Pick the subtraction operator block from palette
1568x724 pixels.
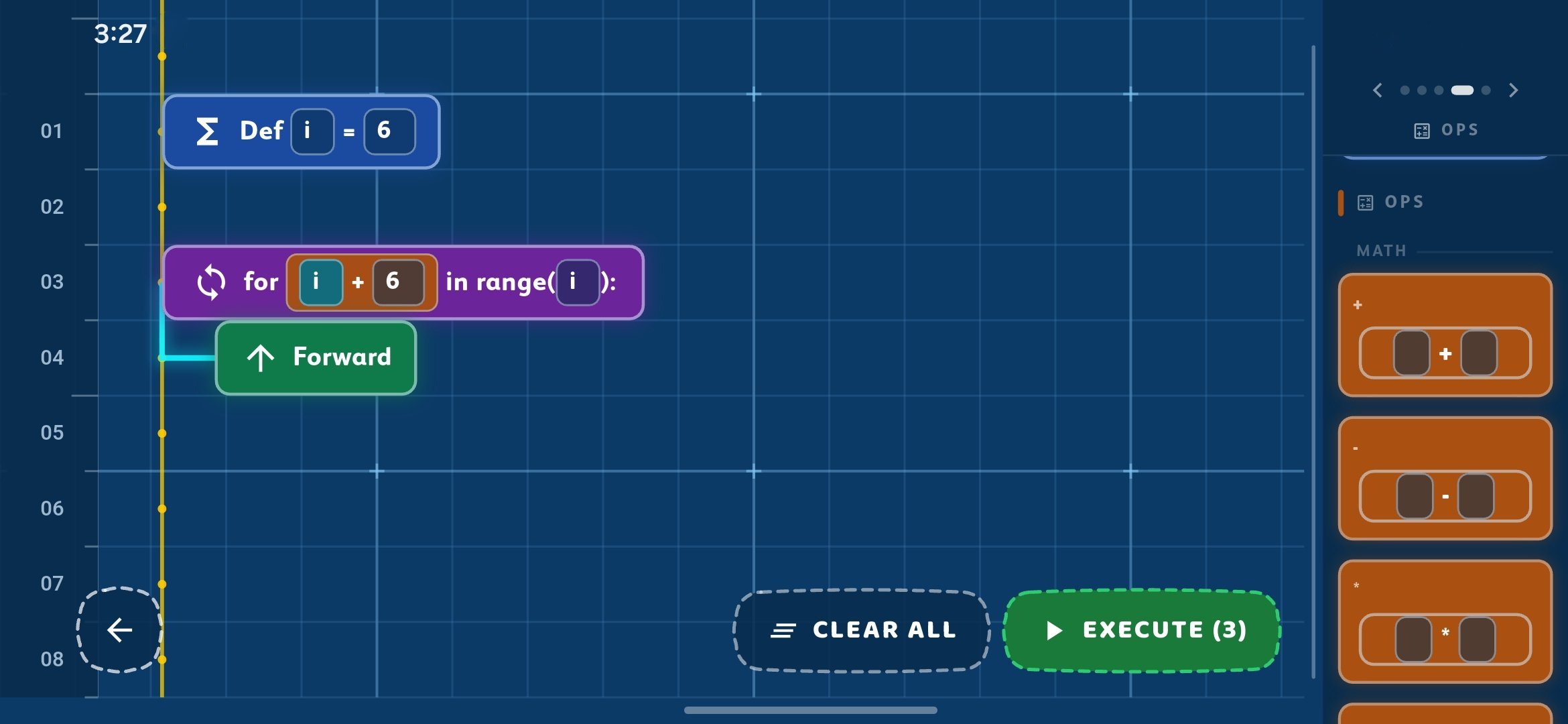pos(1445,478)
